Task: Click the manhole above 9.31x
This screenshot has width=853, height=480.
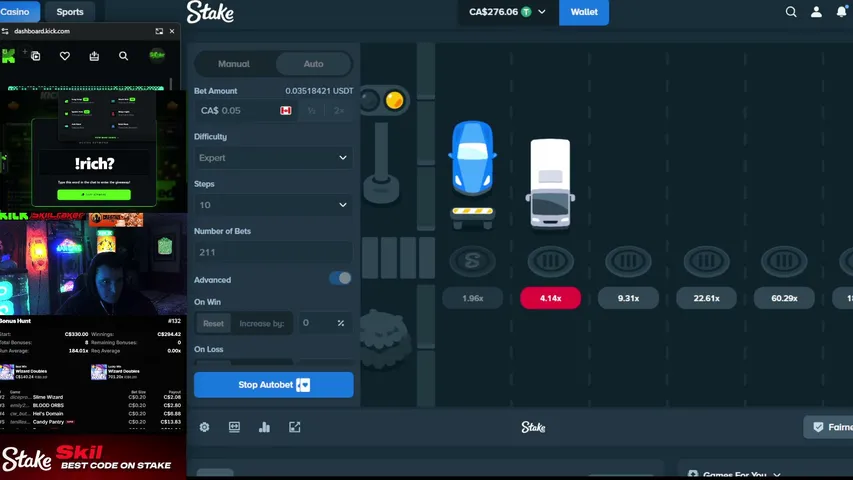Action: click(x=628, y=261)
